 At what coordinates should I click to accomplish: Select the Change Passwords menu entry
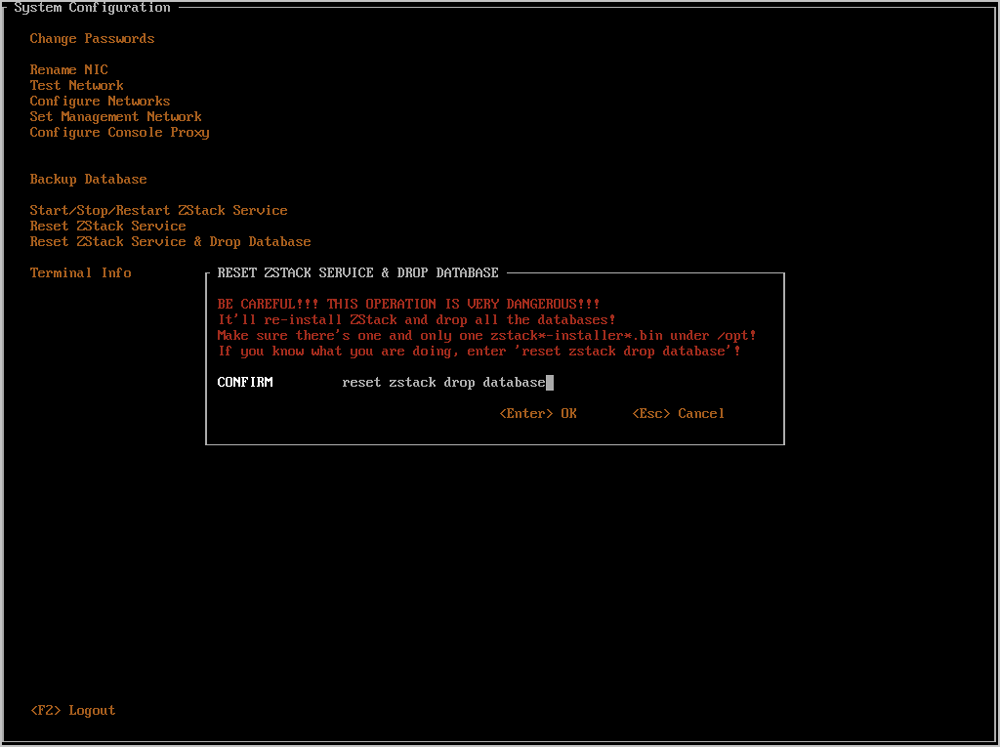tap(92, 39)
